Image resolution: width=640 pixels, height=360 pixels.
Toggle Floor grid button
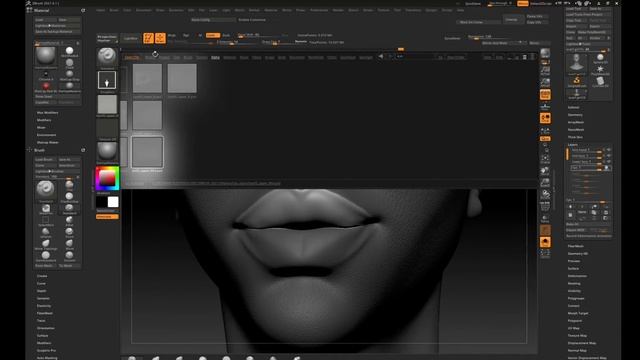point(545,107)
